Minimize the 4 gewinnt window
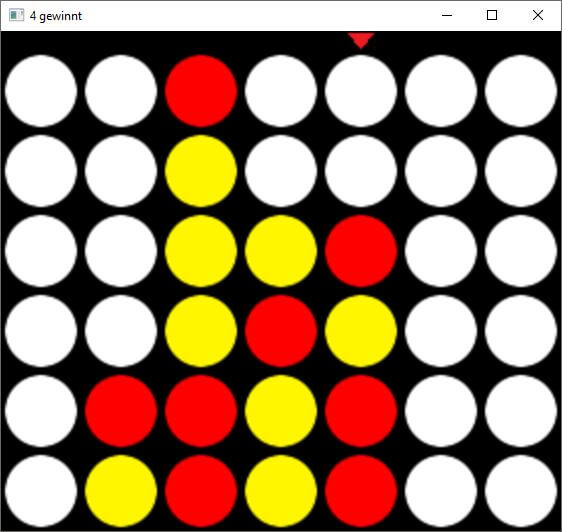The width and height of the screenshot is (562, 532). click(x=447, y=15)
